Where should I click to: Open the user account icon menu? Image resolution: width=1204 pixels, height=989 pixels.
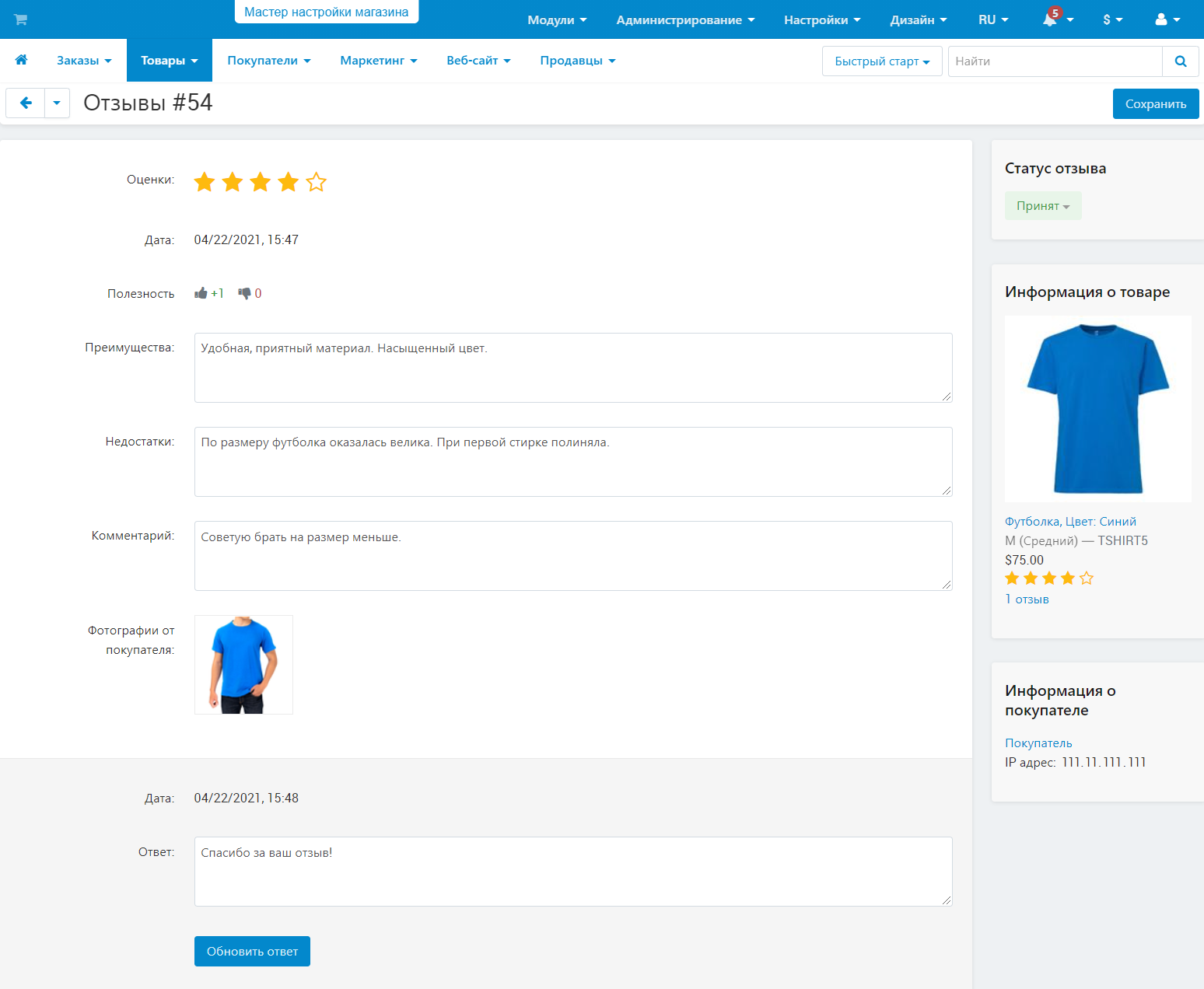1161,19
